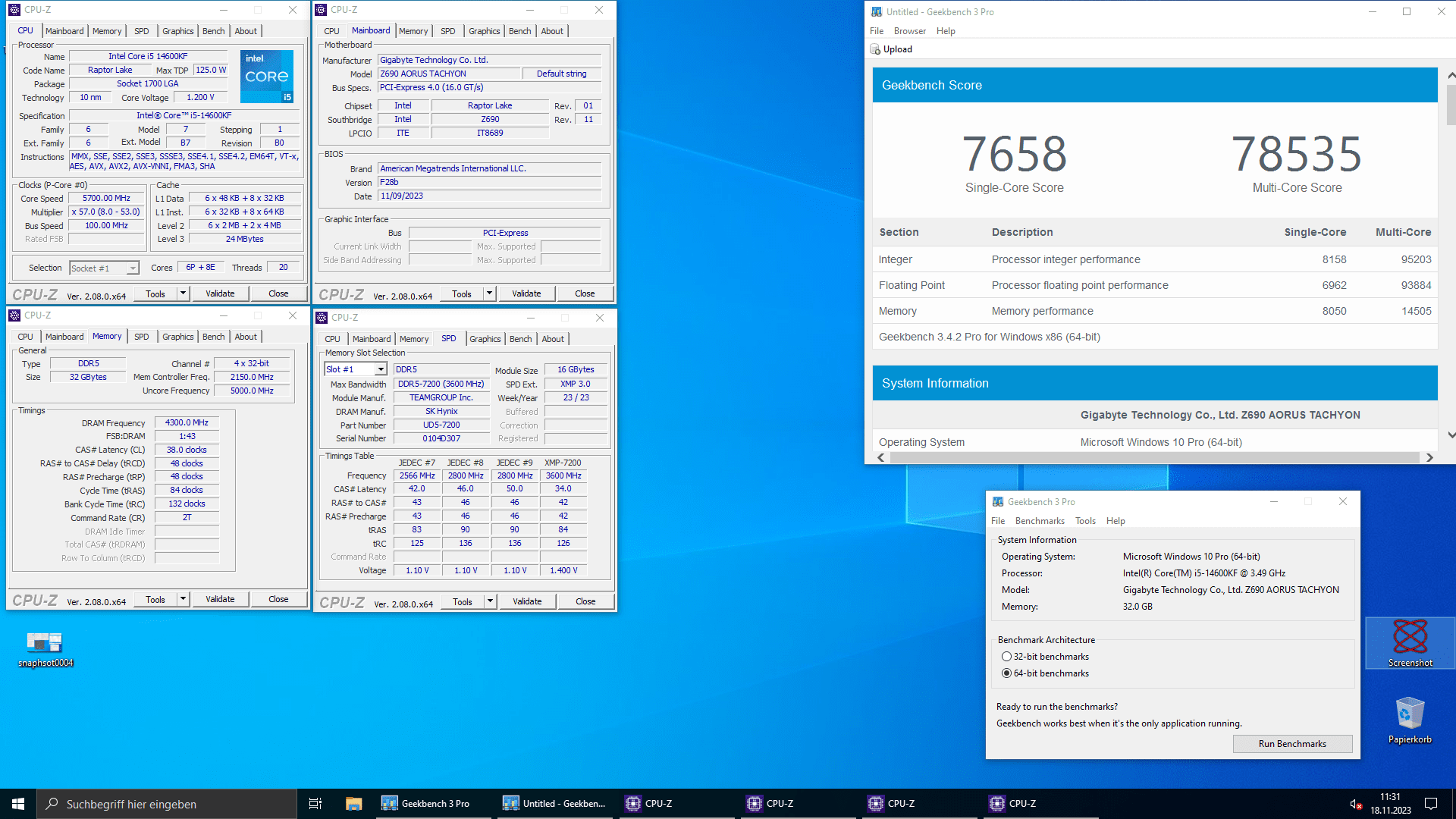The height and width of the screenshot is (819, 1456).
Task: Open About tab in SPD CPU-Z window
Action: click(553, 339)
